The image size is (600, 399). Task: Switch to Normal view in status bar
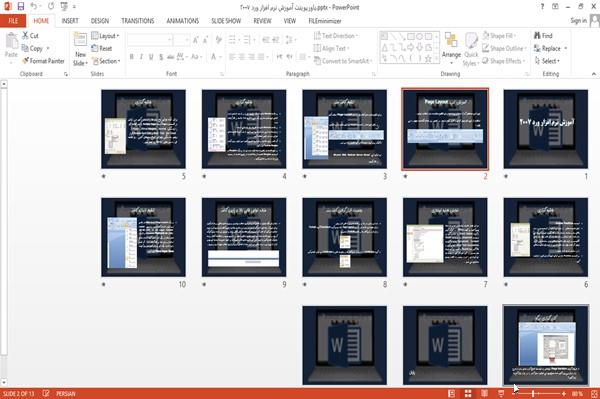point(452,394)
